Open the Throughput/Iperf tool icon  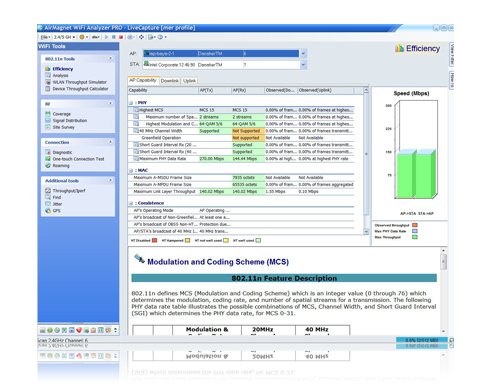coord(48,191)
